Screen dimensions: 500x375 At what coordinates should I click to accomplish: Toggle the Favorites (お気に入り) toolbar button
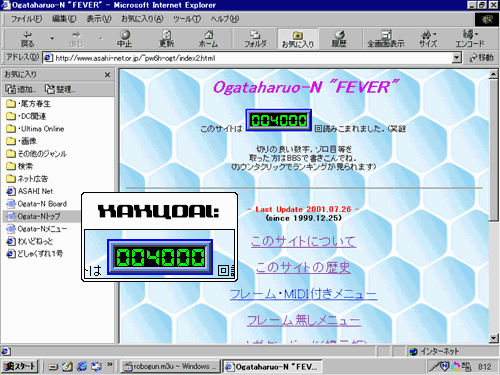(298, 39)
